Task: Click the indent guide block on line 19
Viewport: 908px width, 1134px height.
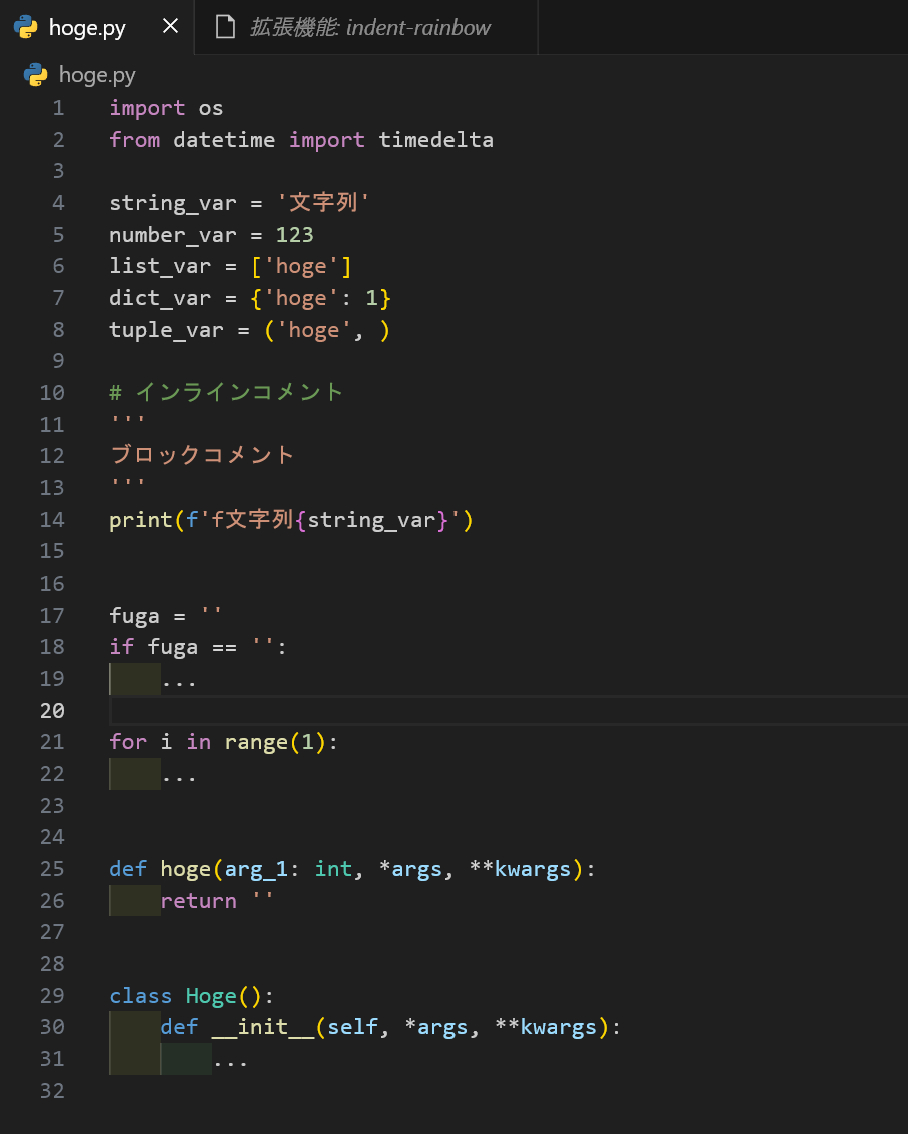Action: (x=133, y=679)
